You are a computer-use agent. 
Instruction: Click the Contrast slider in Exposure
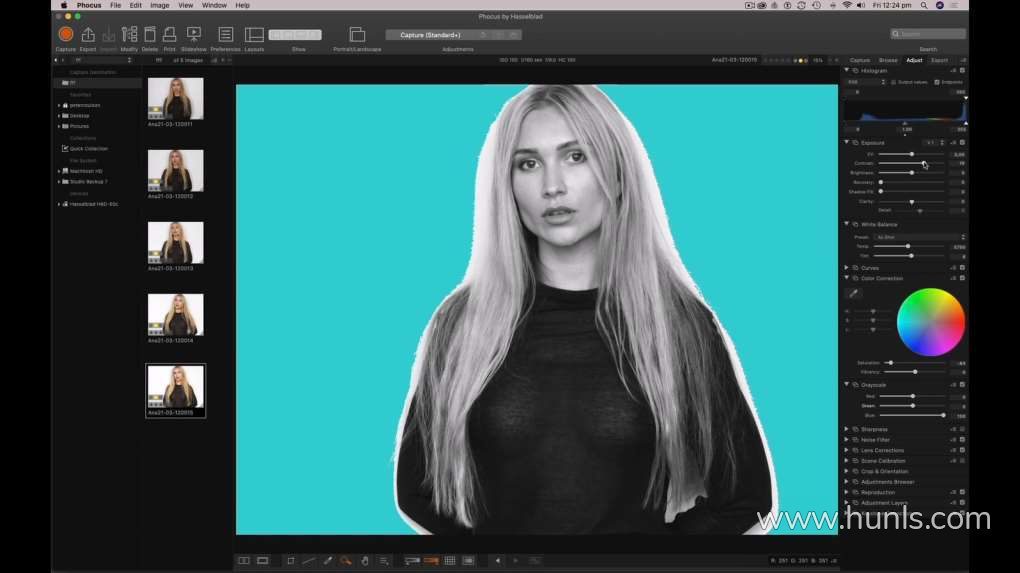pyautogui.click(x=911, y=163)
